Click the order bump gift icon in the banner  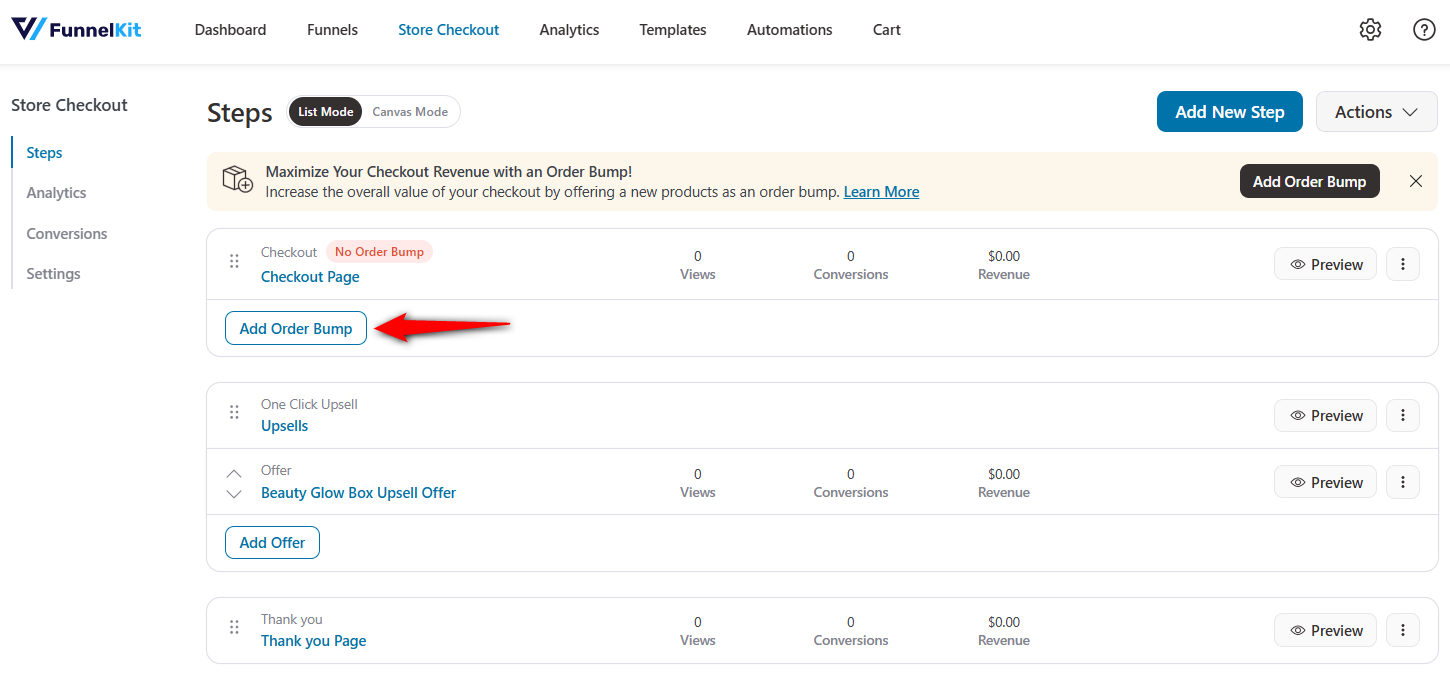tap(237, 180)
